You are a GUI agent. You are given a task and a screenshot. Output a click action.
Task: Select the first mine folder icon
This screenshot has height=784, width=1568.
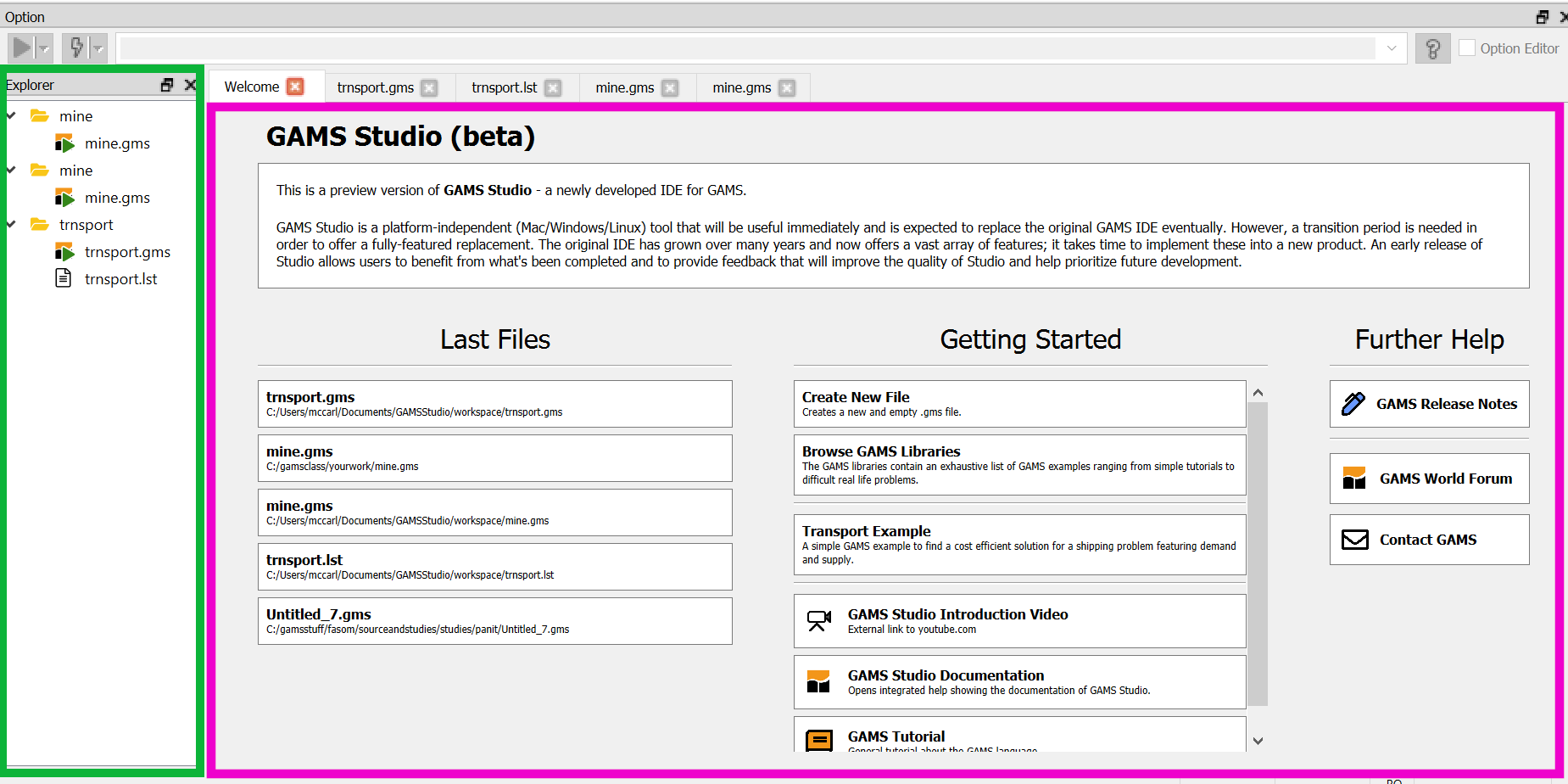coord(40,115)
